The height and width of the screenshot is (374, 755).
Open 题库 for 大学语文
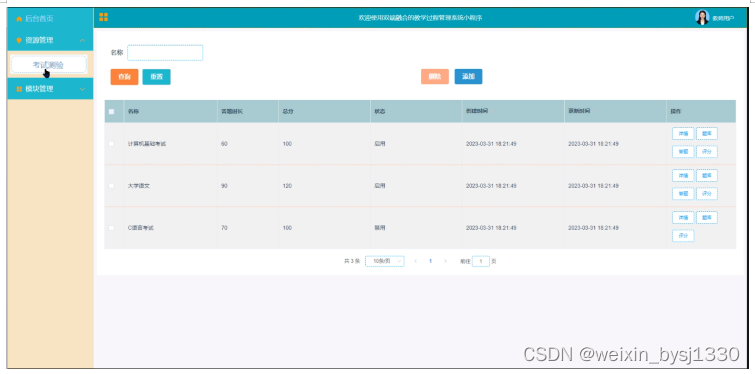707,176
